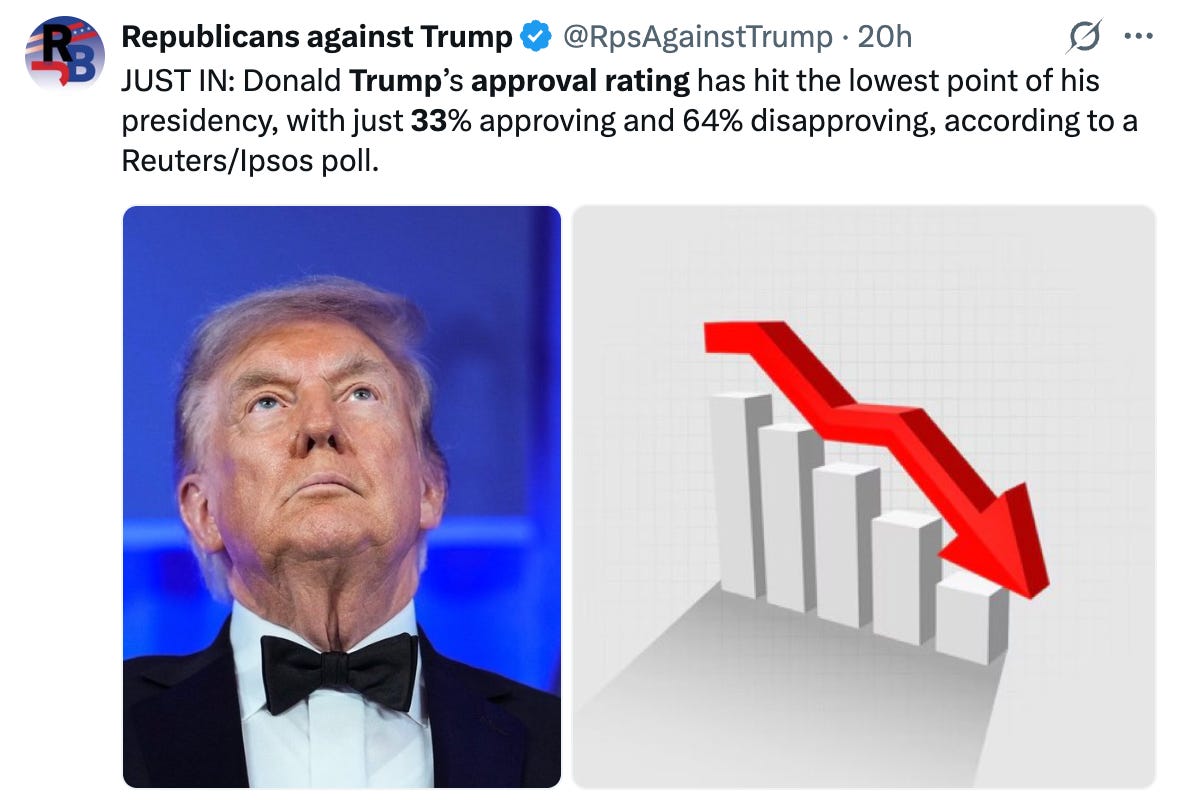Open the three-dot more options menu
This screenshot has width=1182, height=810.
coord(1138,35)
